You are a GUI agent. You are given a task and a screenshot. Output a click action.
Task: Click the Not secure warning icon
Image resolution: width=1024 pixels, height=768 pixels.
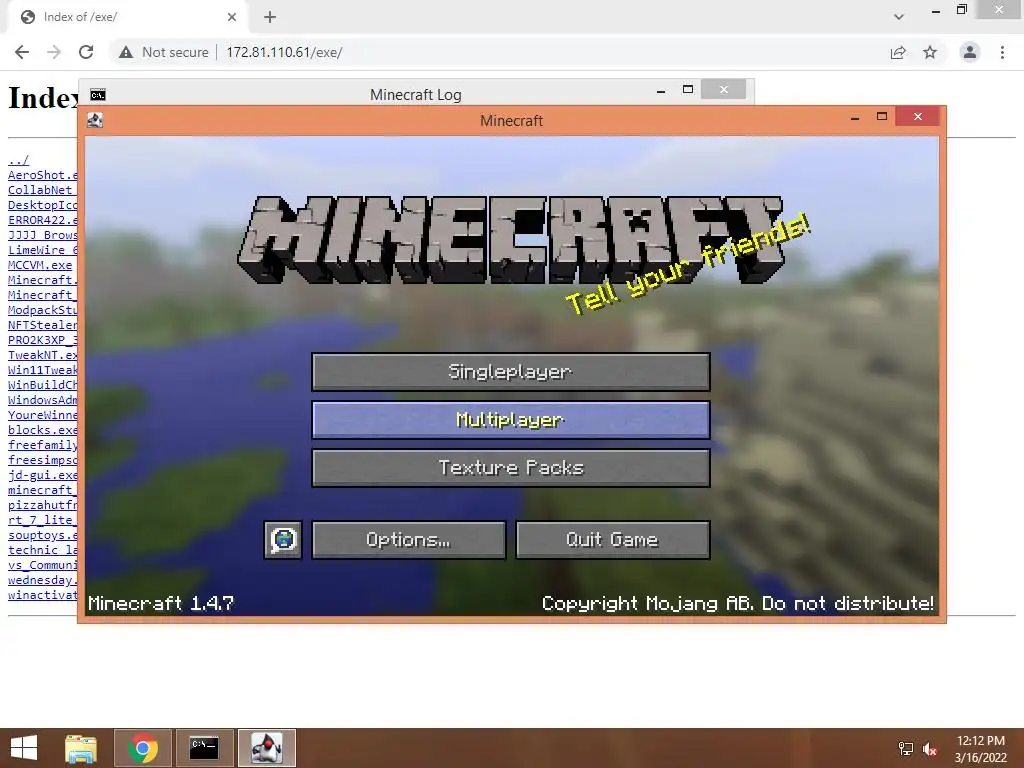pos(126,52)
